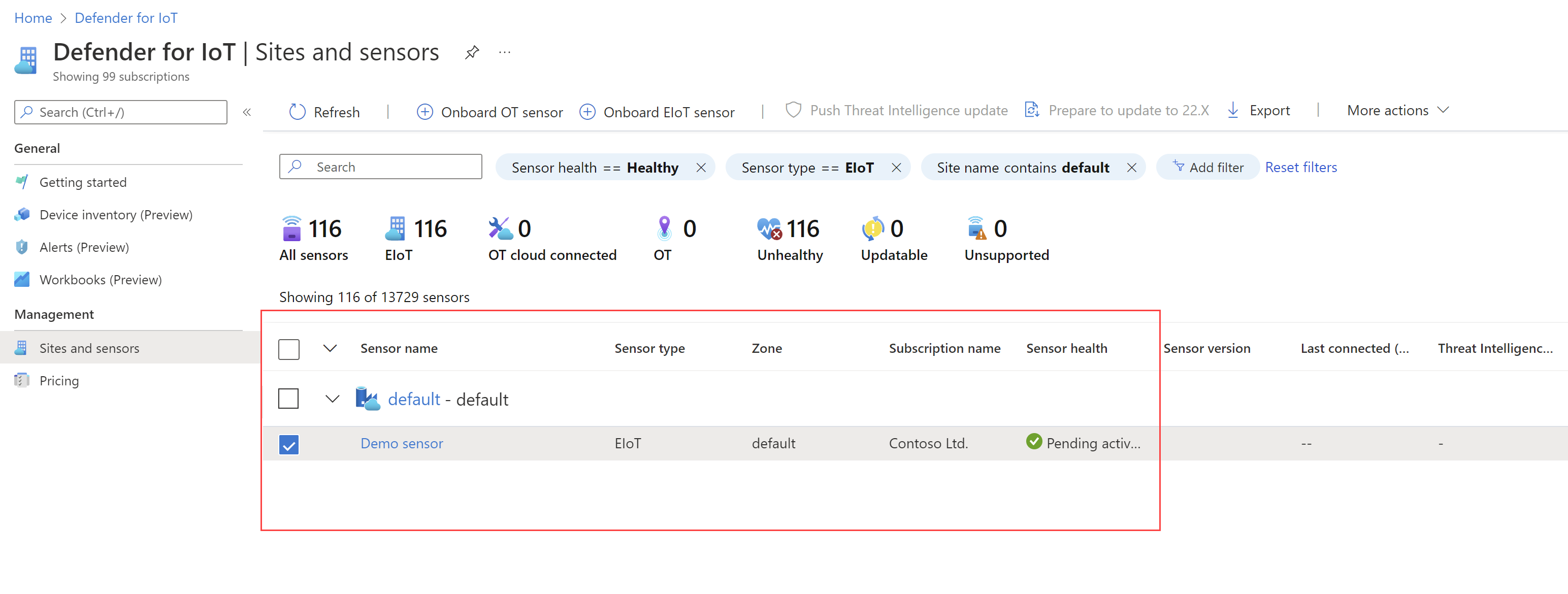The width and height of the screenshot is (1568, 594).
Task: Click the Unsupported sensors icon
Action: 976,229
